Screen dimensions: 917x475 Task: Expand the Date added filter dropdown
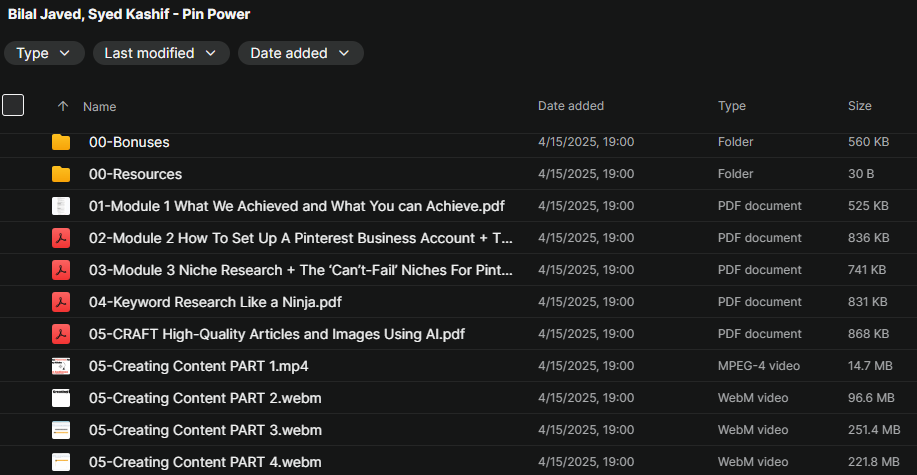point(300,53)
